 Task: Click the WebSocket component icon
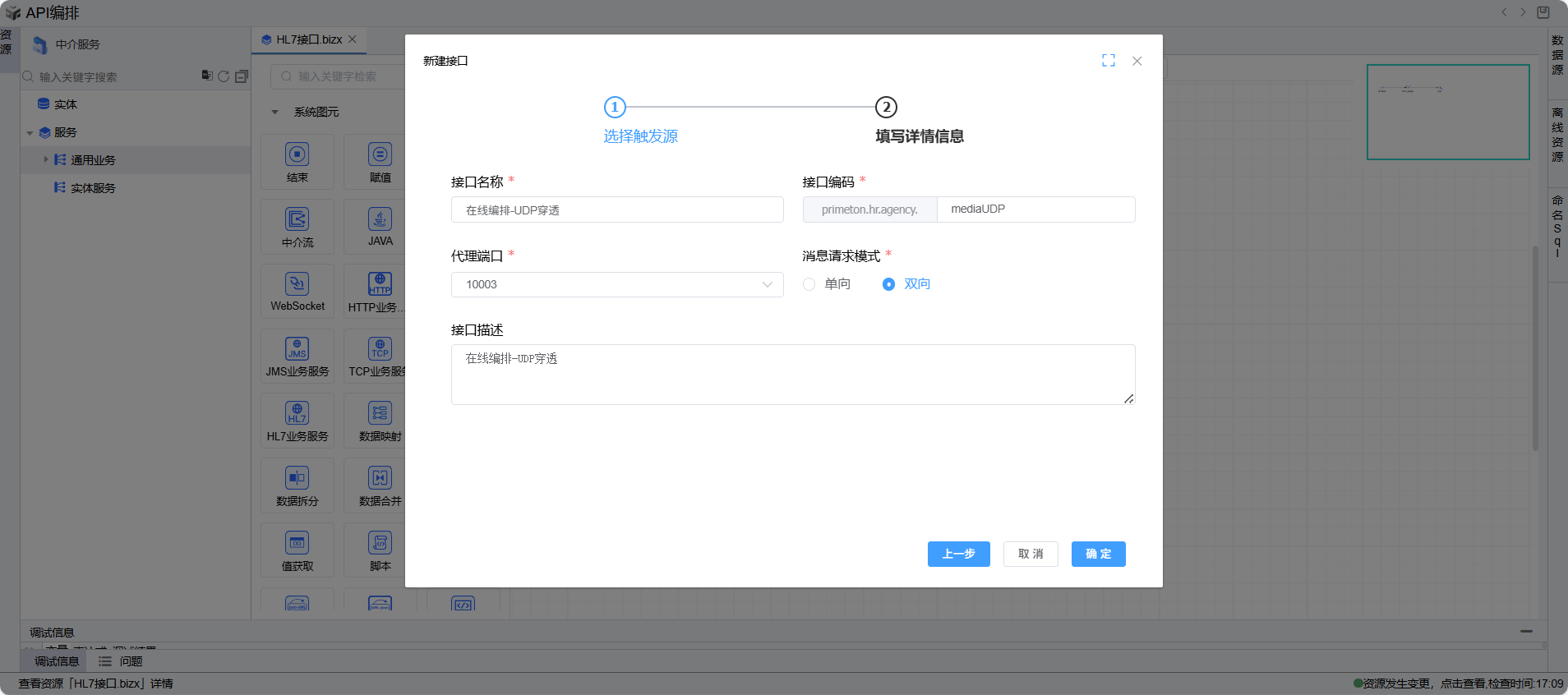(x=297, y=284)
